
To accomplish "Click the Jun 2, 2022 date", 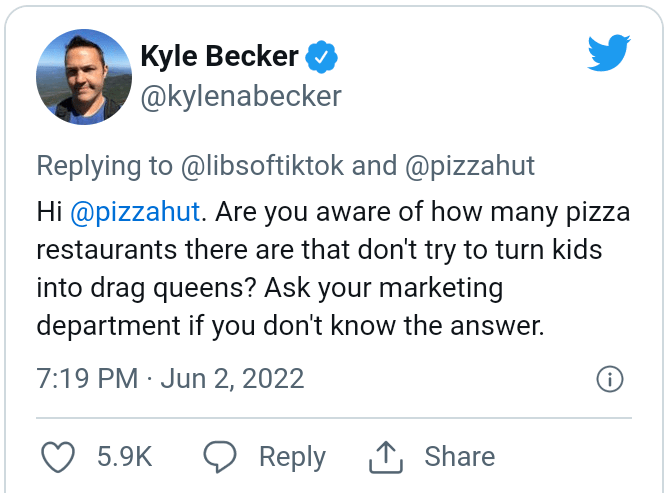I will point(231,380).
